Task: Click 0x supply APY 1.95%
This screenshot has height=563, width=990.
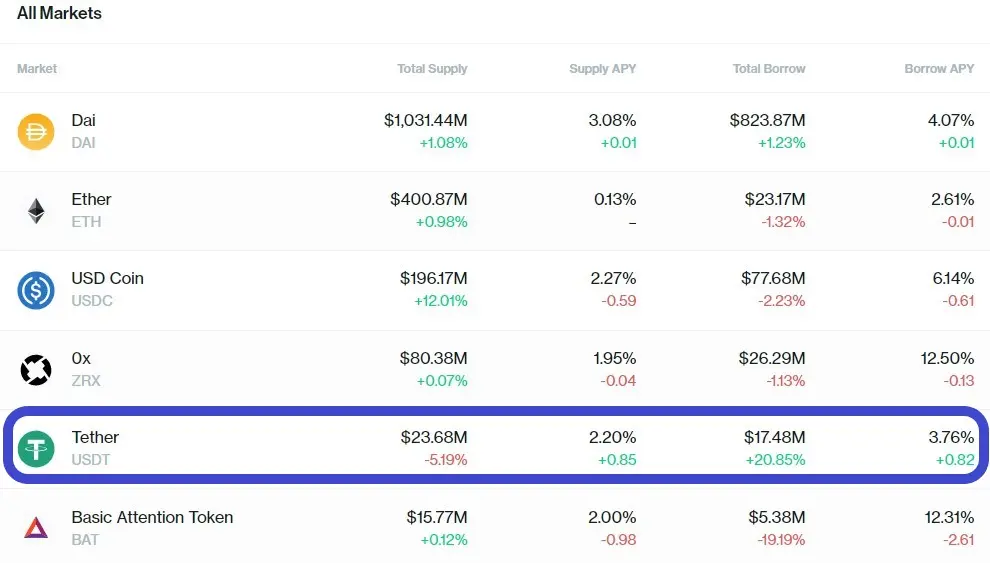Action: [614, 359]
